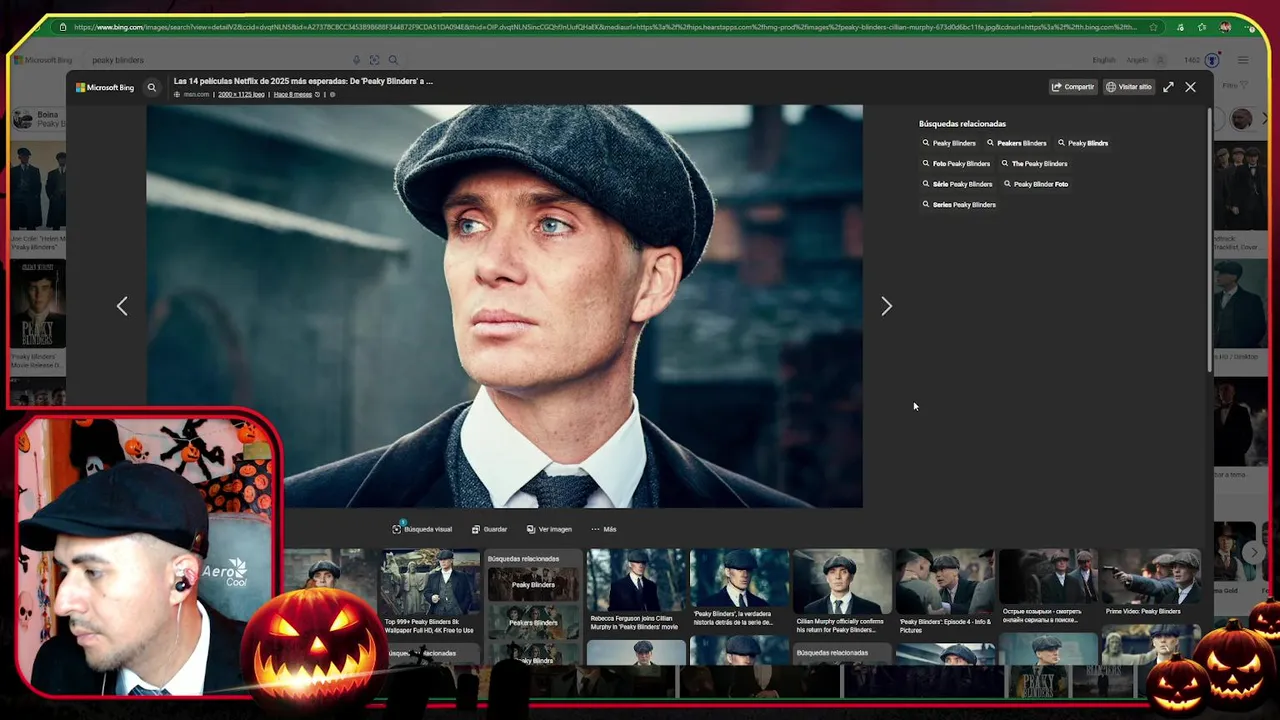Screen dimensions: 1280x720
Task: Start a Búsqueda visual
Action: [422, 529]
